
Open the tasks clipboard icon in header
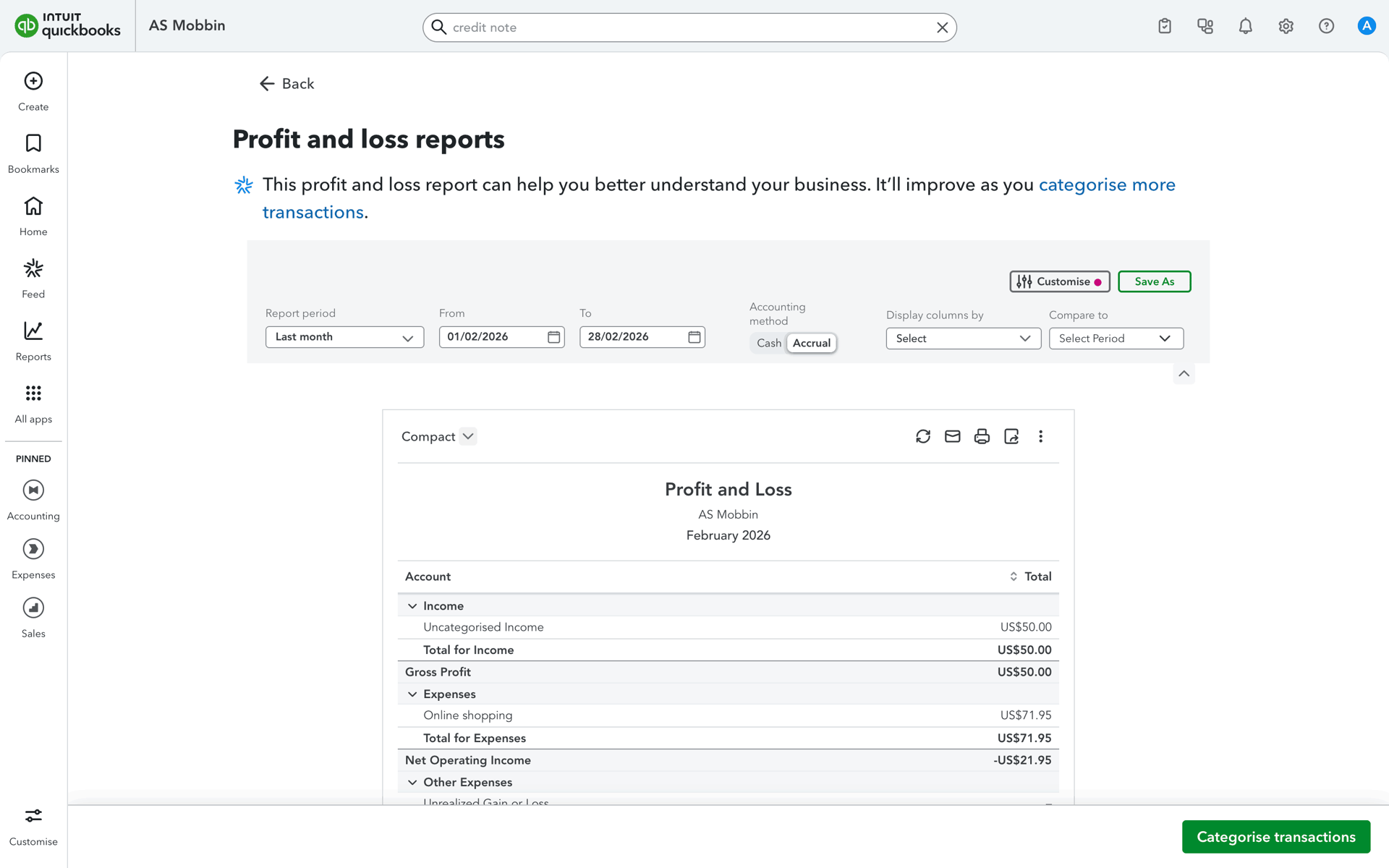(1165, 26)
